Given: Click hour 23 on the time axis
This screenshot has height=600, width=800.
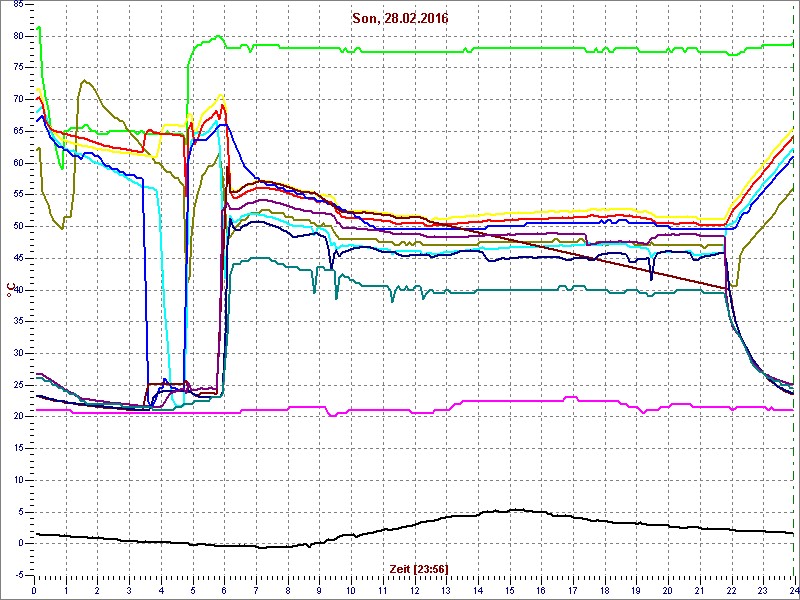Looking at the screenshot, I should point(764,590).
